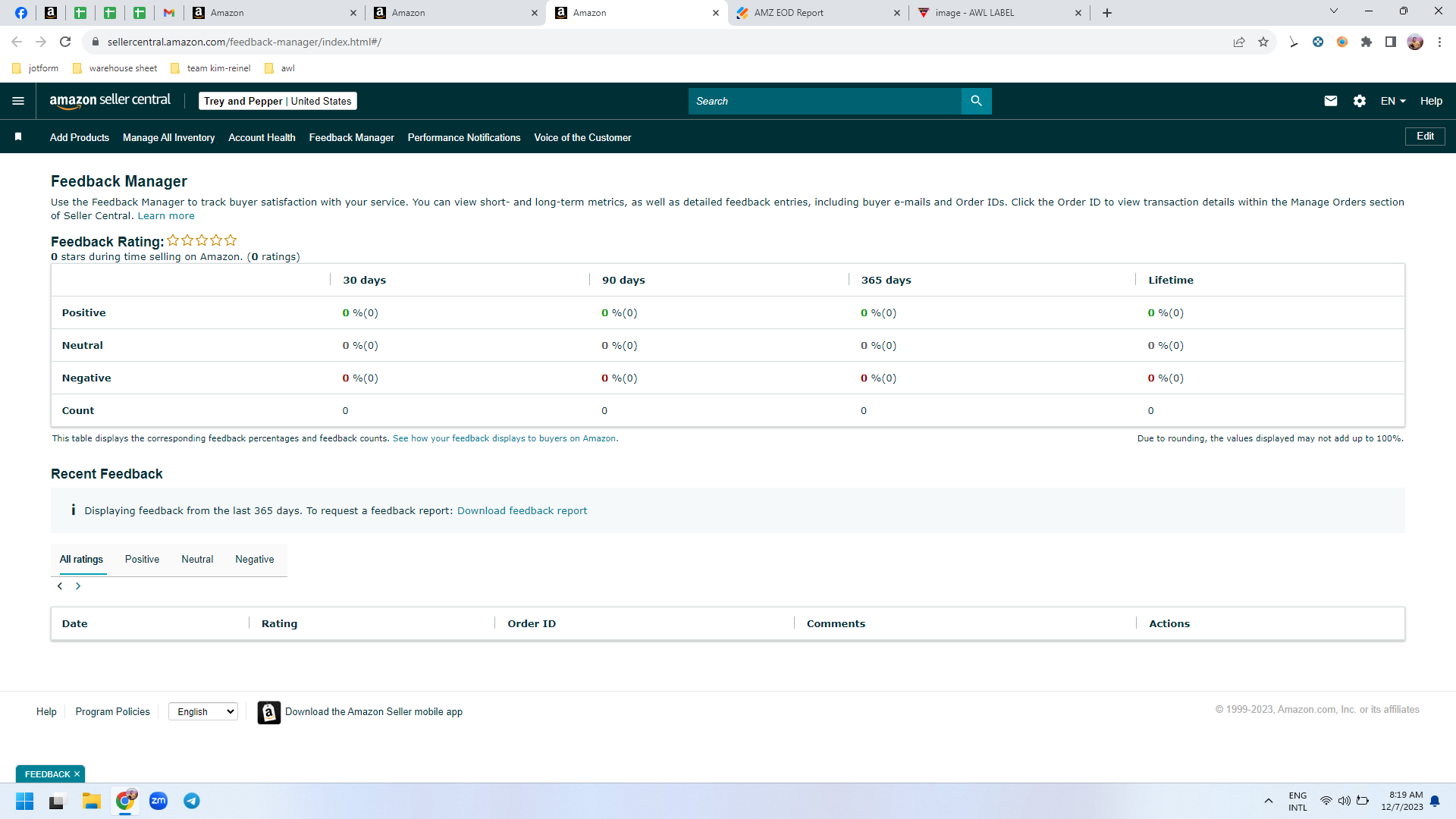The height and width of the screenshot is (819, 1456).
Task: Bookmark this page with the star icon
Action: pos(1263,42)
